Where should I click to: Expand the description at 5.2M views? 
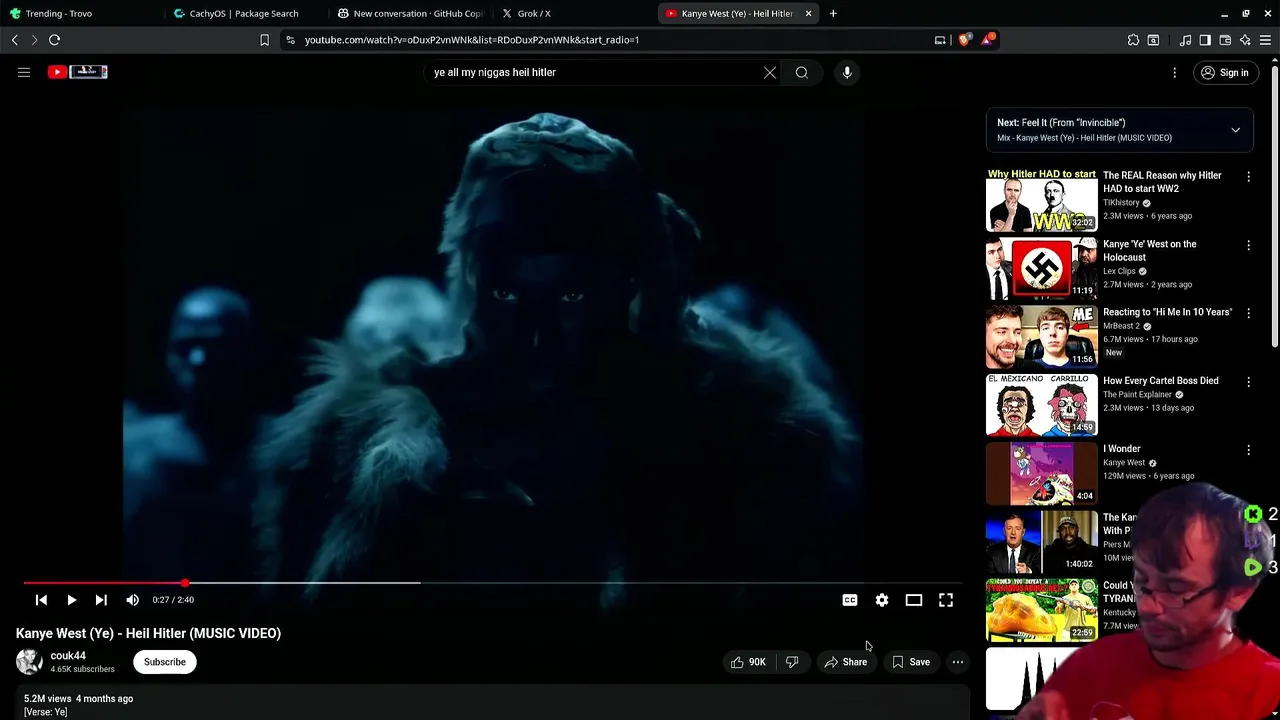[x=78, y=699]
